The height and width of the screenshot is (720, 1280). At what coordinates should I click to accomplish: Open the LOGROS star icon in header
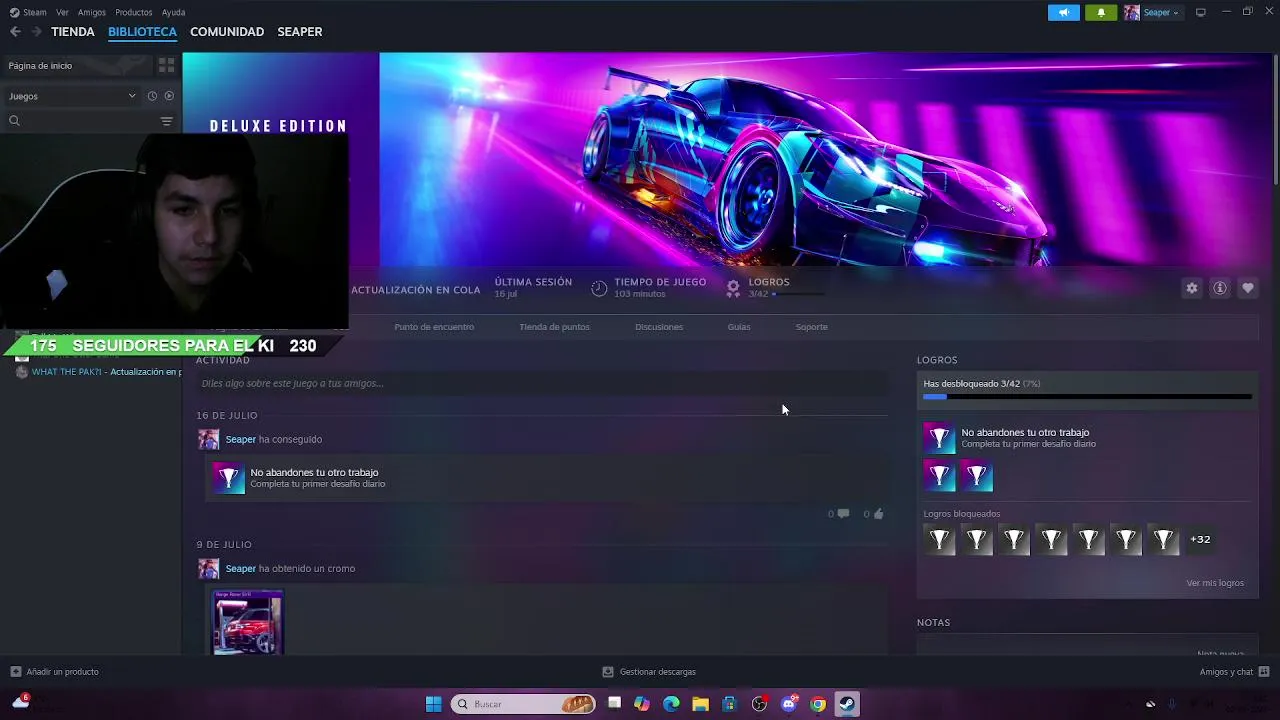733,288
